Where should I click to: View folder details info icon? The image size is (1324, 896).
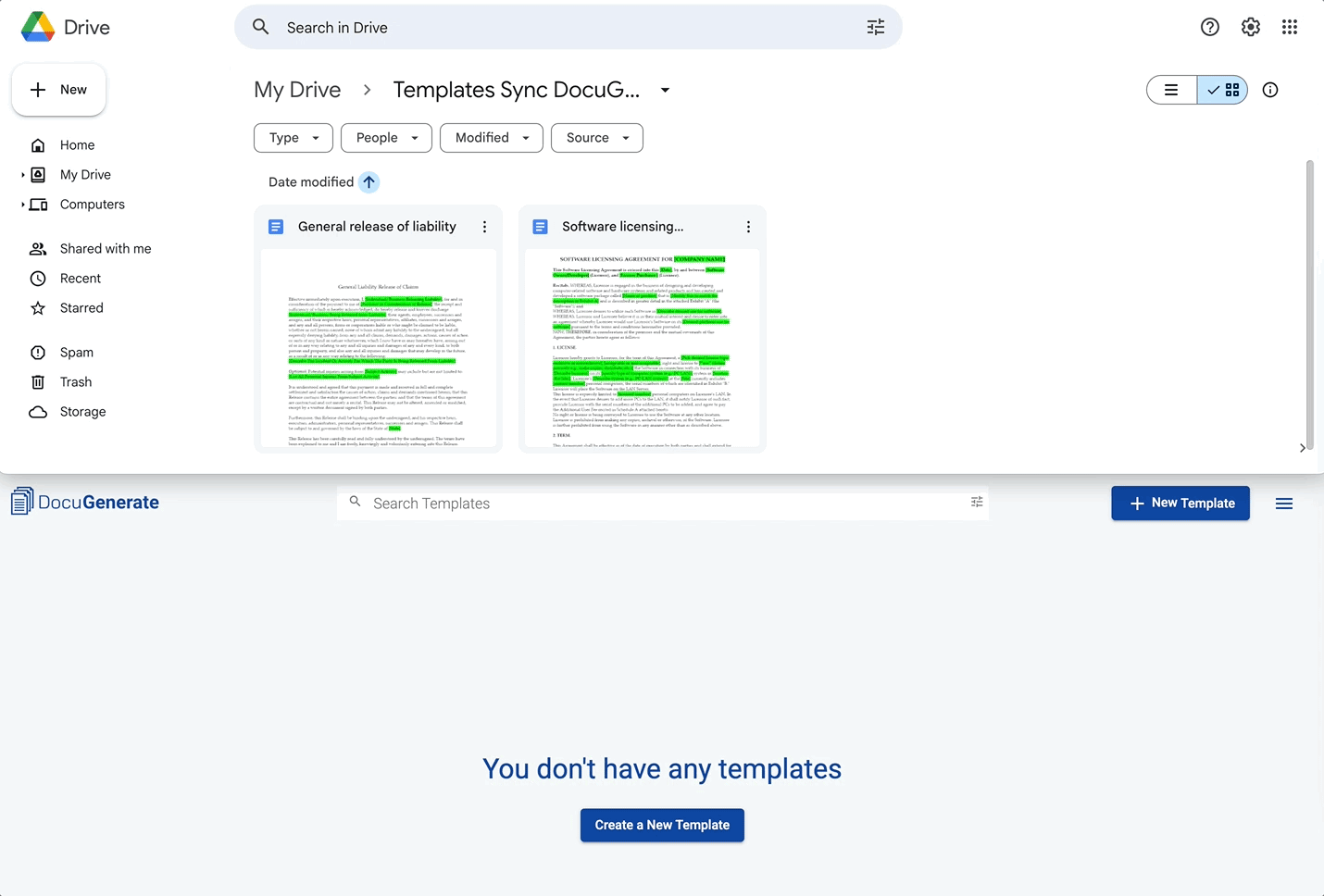[x=1270, y=90]
